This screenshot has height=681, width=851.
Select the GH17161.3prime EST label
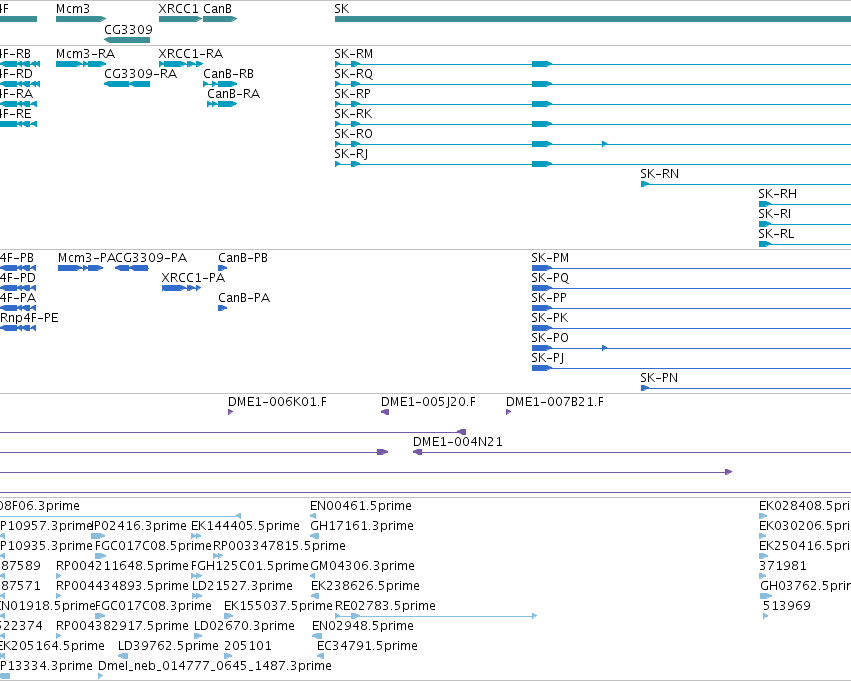click(x=362, y=526)
